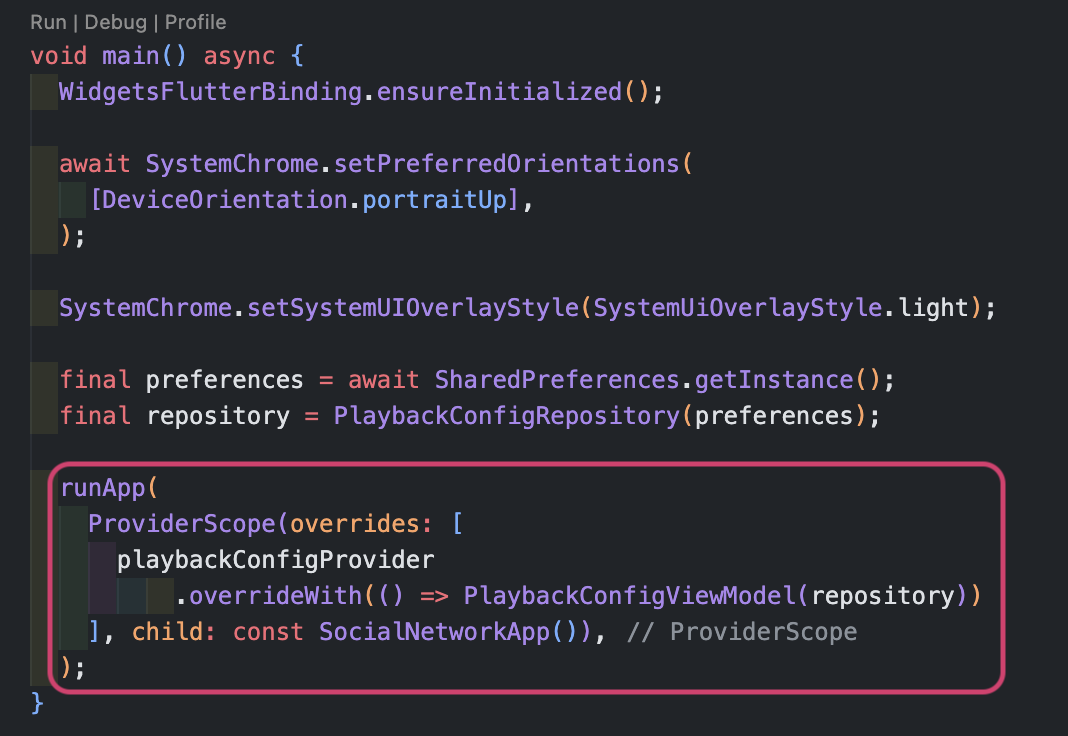Click SystemUiOverlayStyle class name

[x=738, y=308]
